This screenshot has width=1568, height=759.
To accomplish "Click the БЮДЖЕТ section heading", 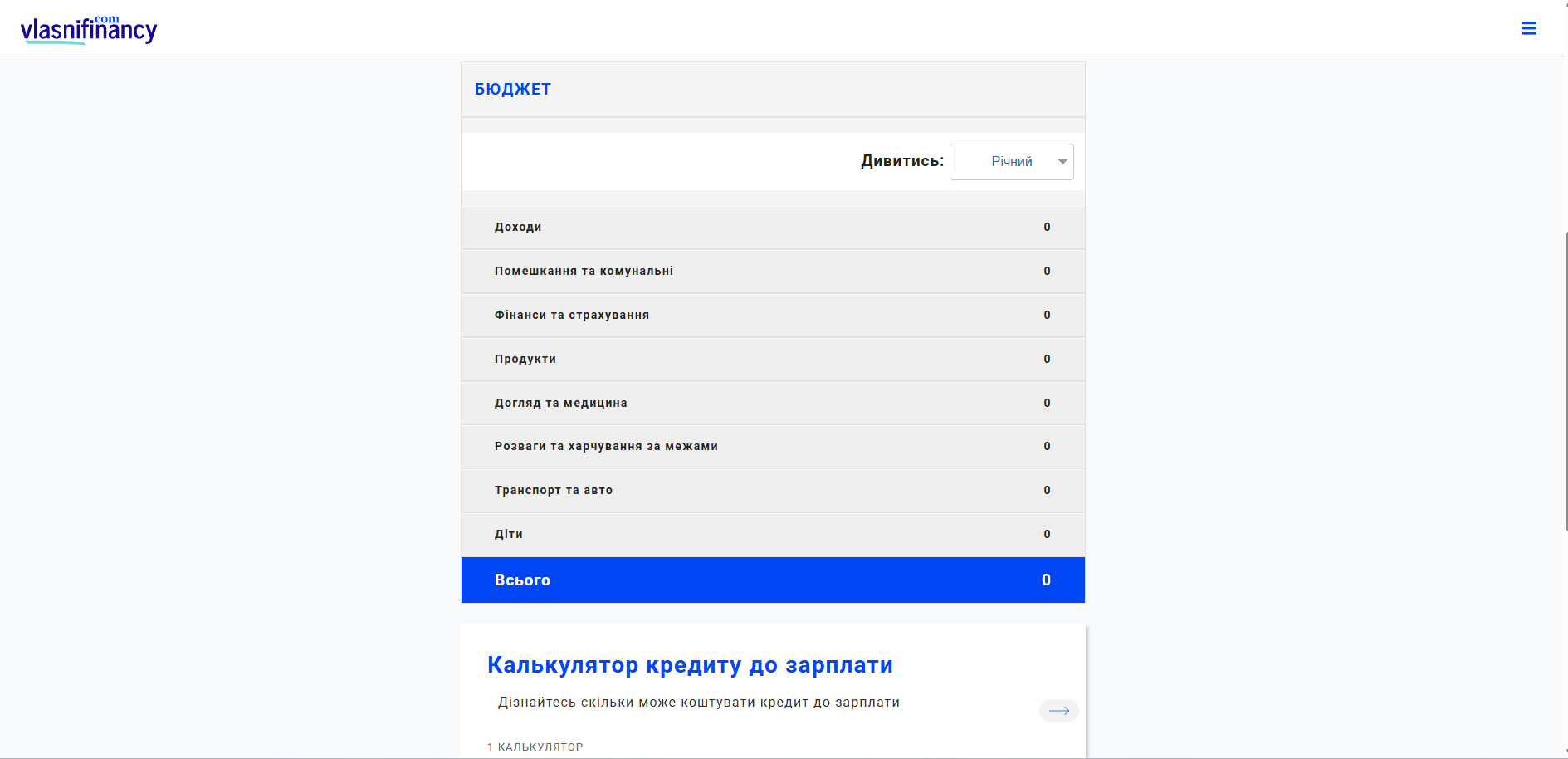I will pos(512,90).
